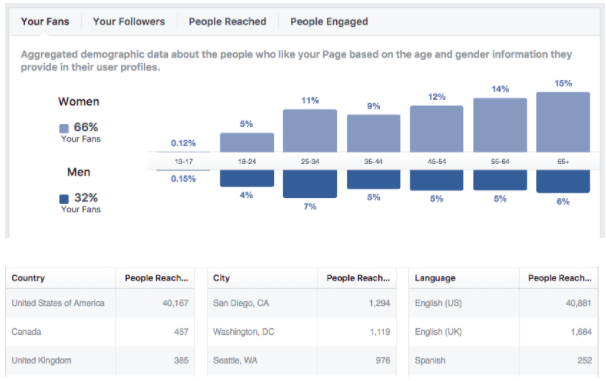606x381 pixels.
Task: Select the women 25-34 bar showing 11%
Action: click(310, 131)
